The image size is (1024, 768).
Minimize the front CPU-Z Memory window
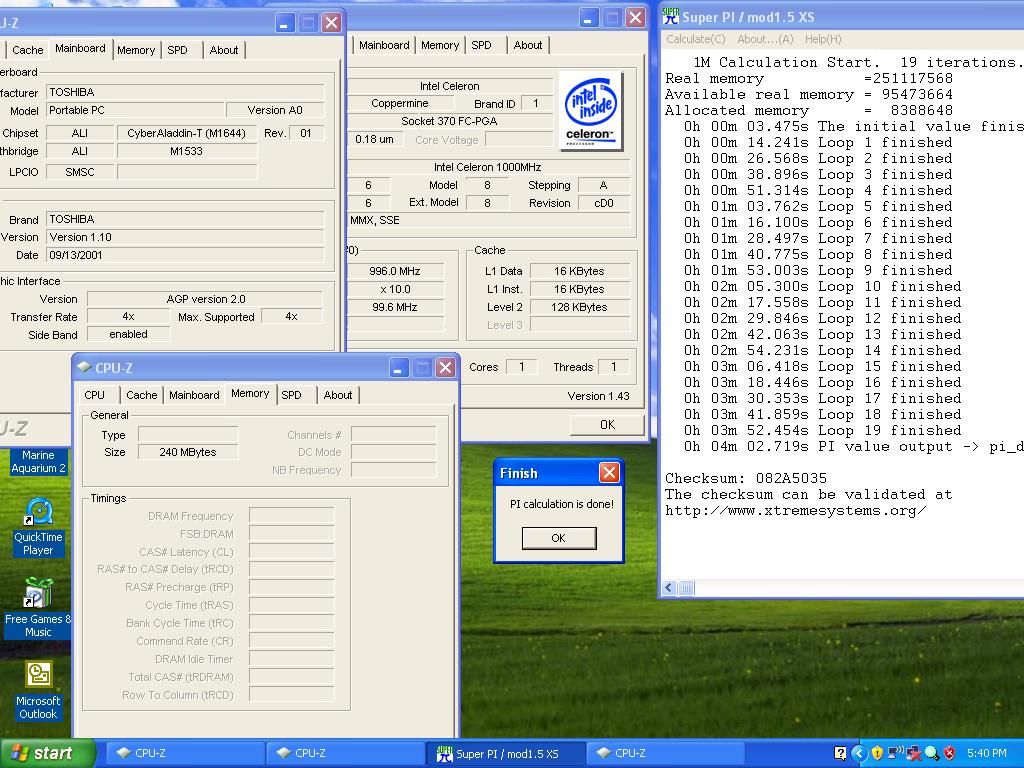click(399, 368)
